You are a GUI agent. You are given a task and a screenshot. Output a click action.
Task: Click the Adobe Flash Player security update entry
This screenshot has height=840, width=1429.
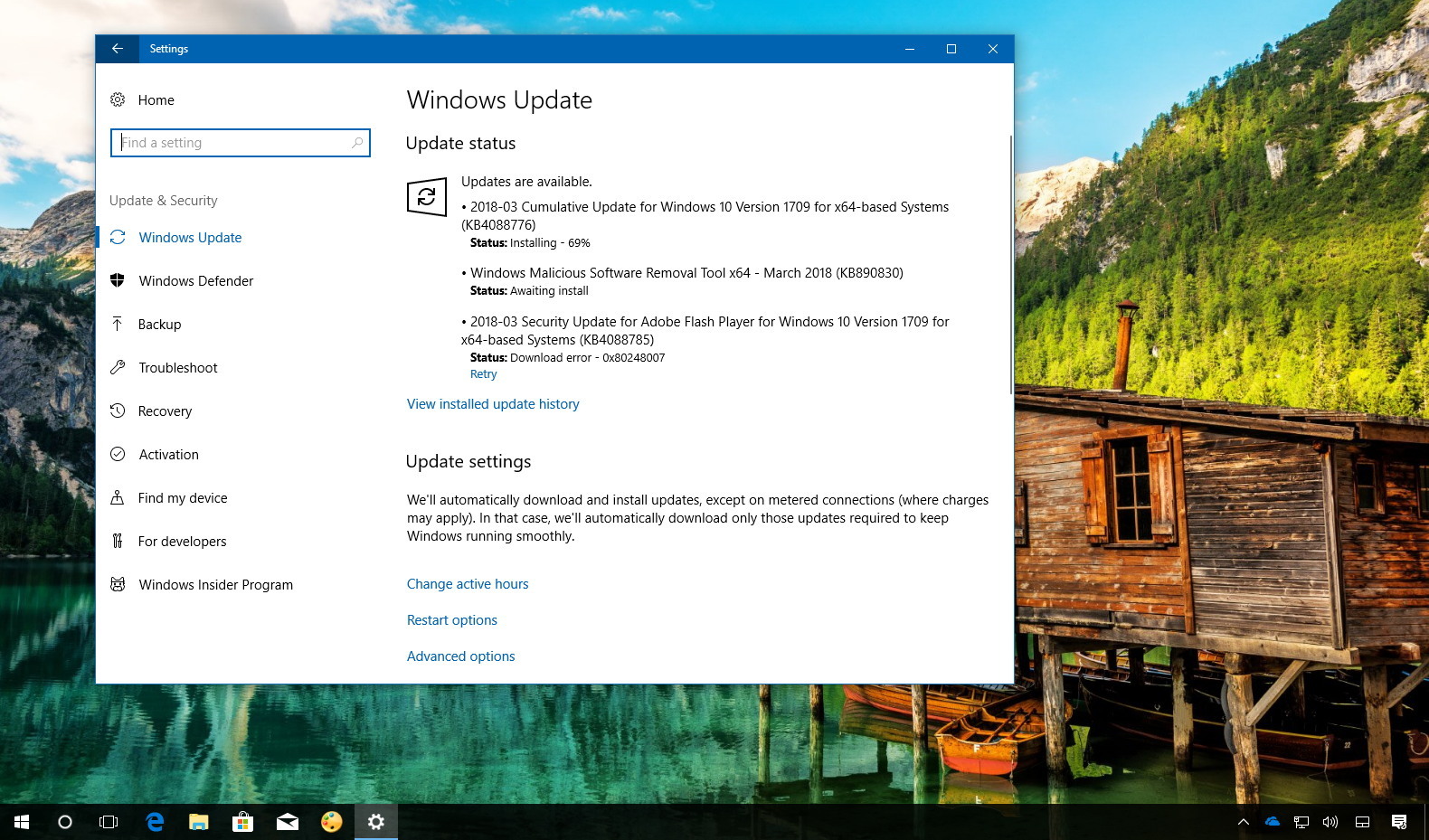click(705, 330)
